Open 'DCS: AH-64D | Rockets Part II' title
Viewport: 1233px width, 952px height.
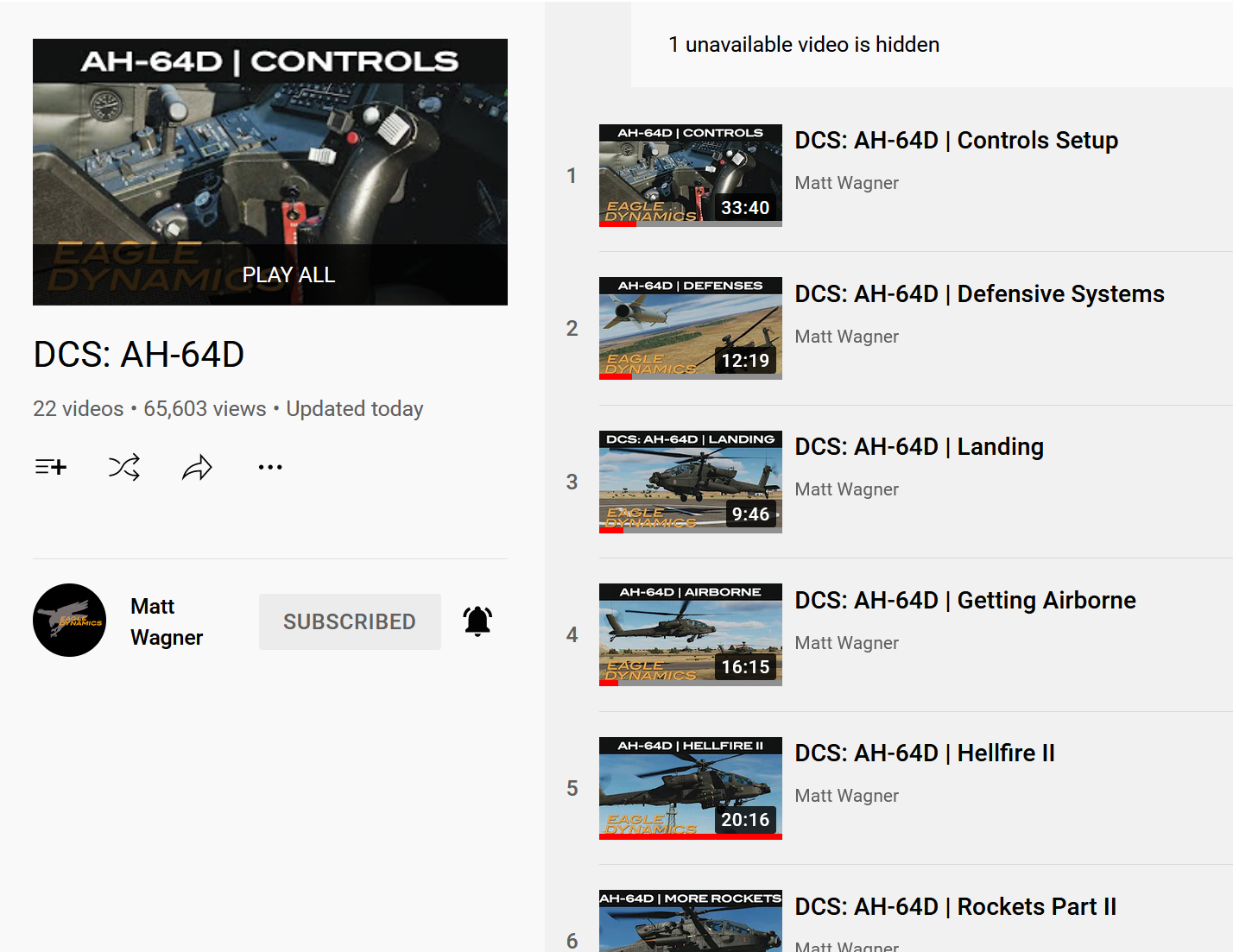(955, 907)
